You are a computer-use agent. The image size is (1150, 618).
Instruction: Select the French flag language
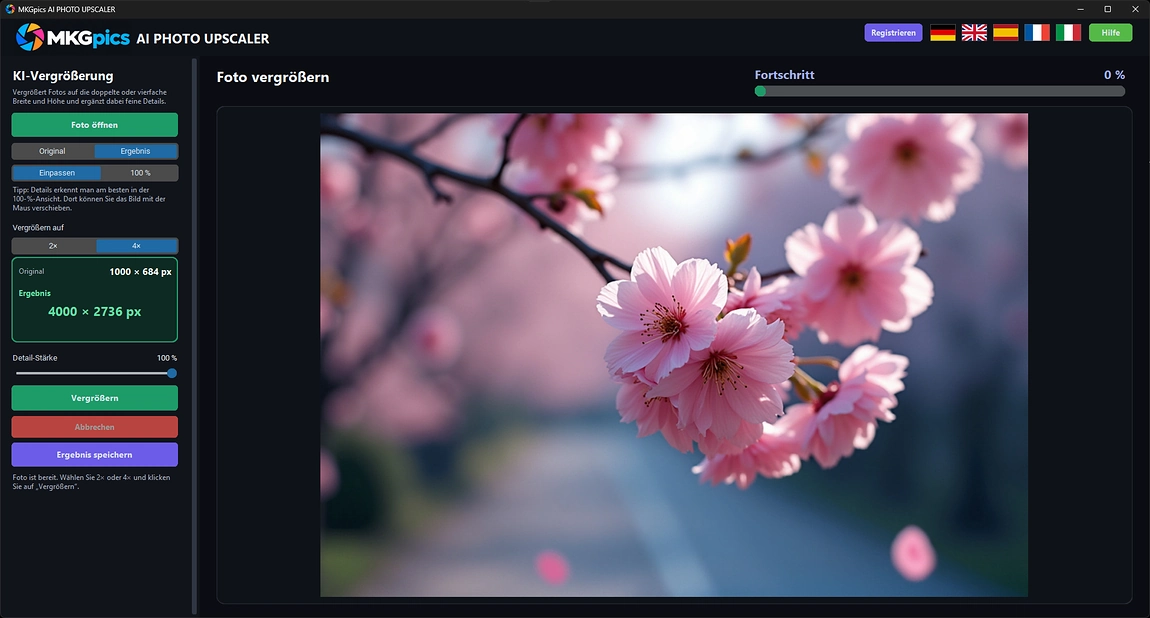click(1037, 32)
